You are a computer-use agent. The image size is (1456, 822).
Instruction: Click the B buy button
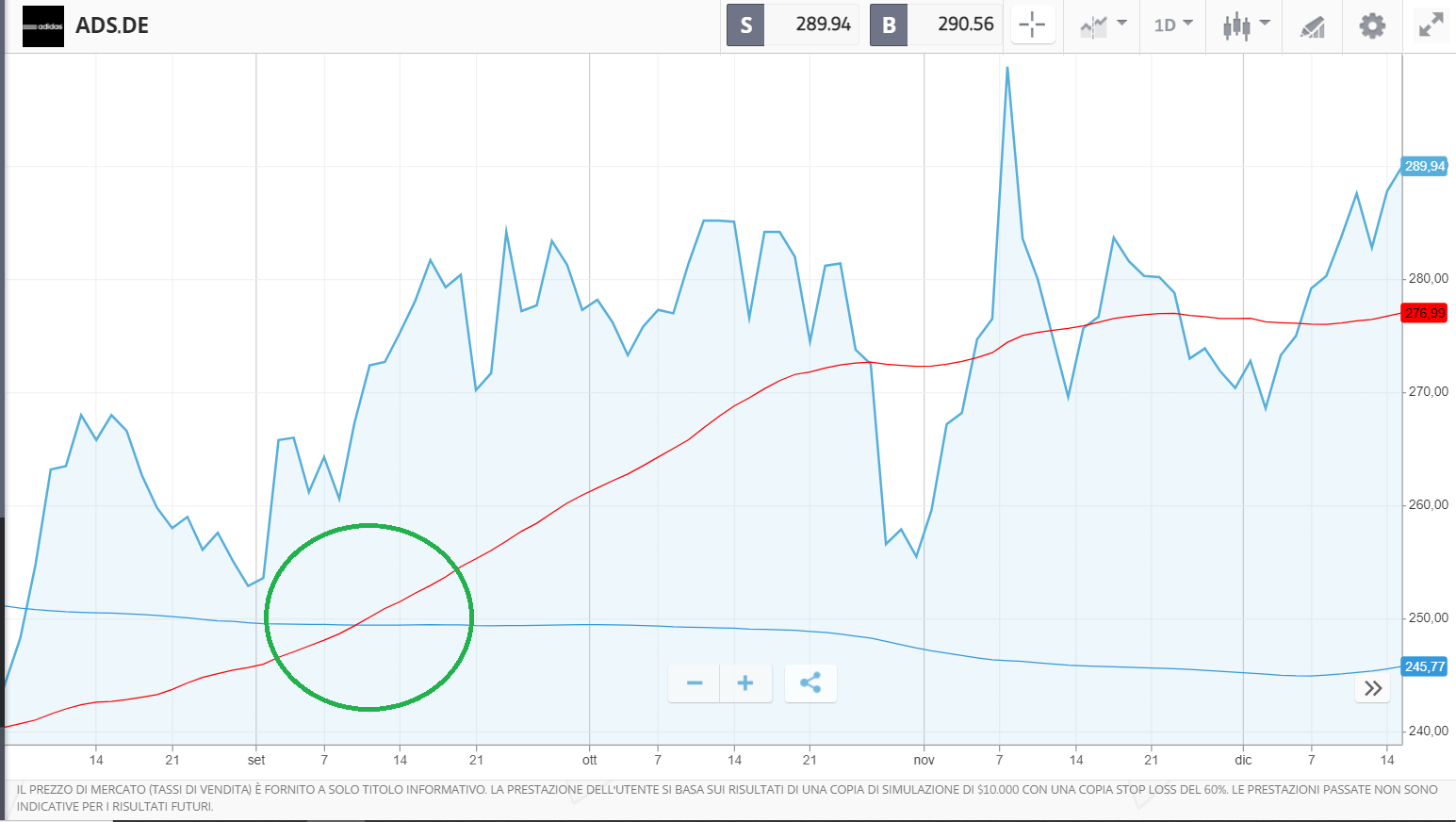click(888, 25)
